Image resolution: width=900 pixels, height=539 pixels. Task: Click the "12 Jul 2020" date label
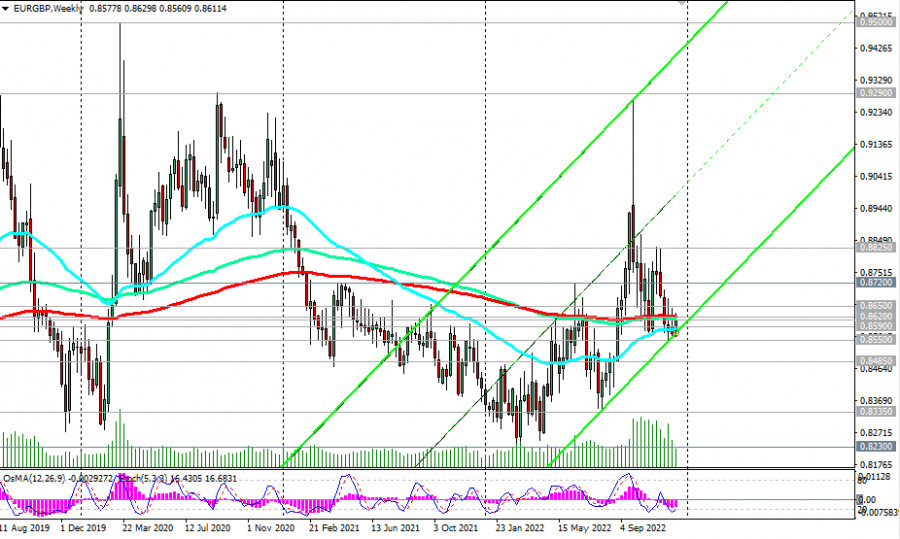tap(208, 528)
